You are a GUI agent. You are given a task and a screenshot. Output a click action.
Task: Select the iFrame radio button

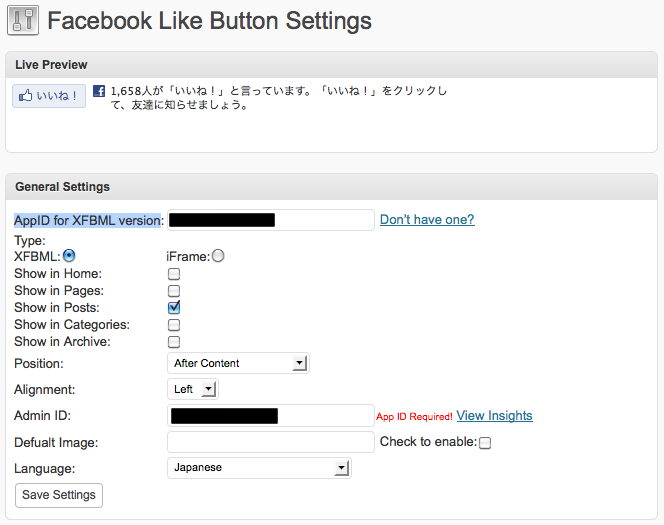[x=218, y=256]
